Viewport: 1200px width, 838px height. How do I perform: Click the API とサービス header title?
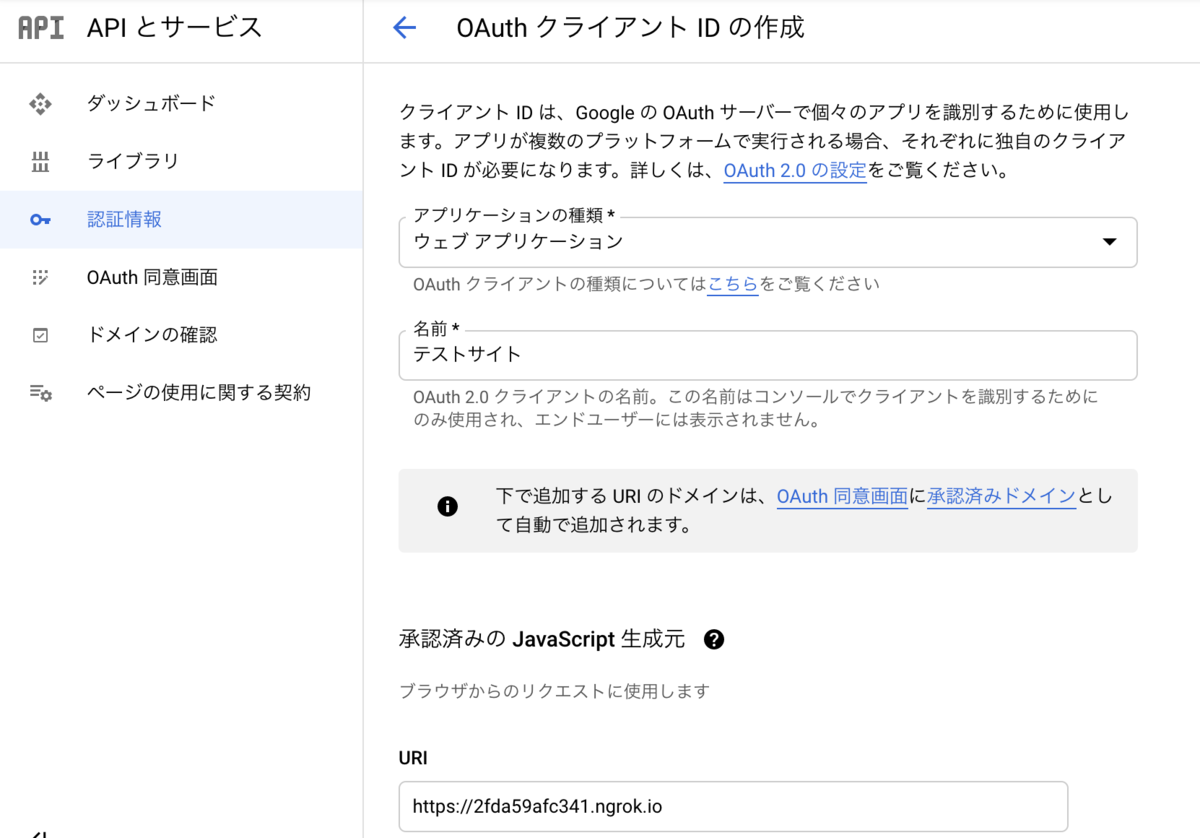tap(175, 28)
